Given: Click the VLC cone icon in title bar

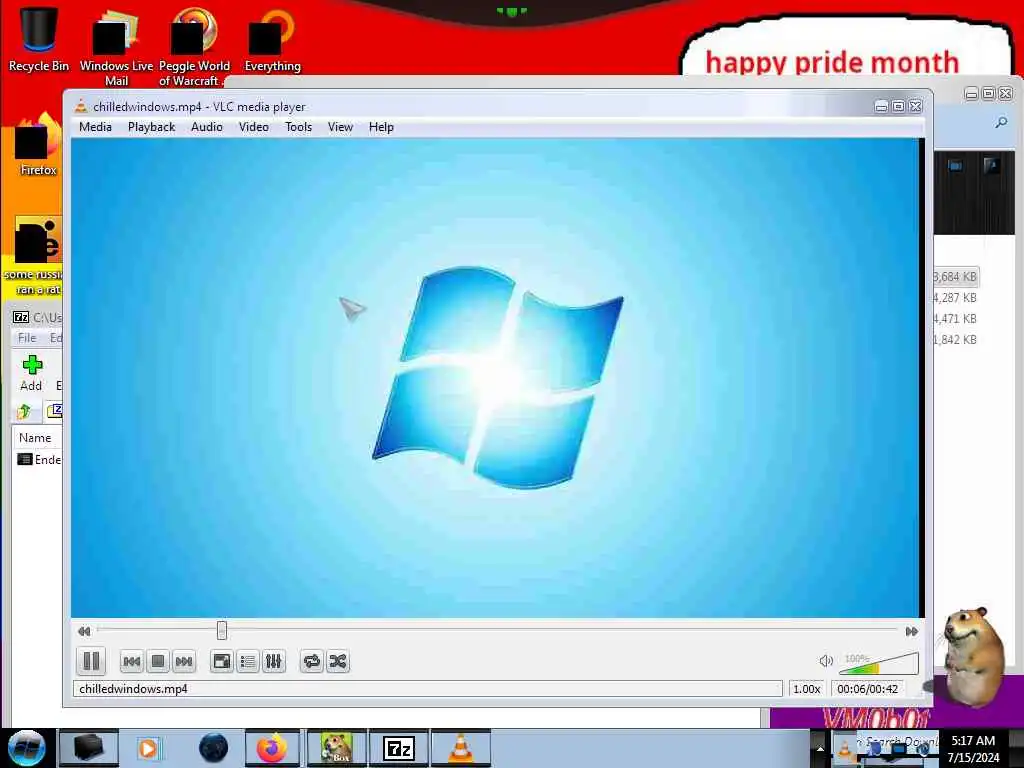Looking at the screenshot, I should click(x=81, y=106).
